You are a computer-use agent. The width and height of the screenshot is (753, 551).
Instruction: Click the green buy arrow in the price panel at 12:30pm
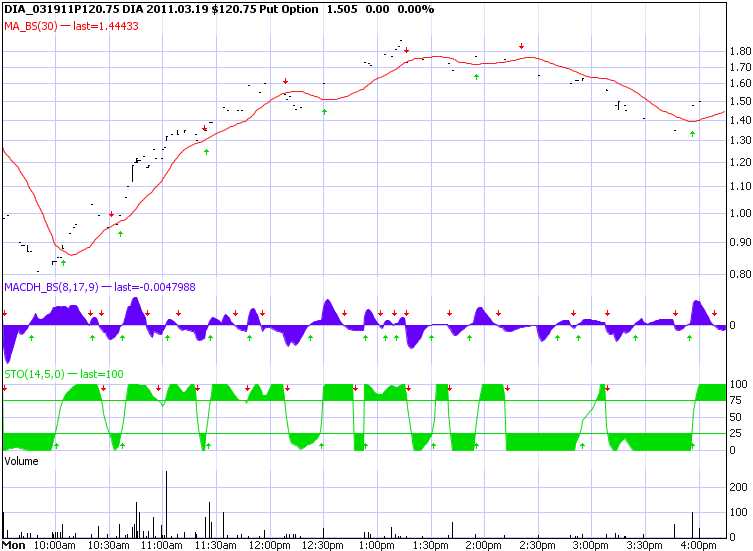click(x=324, y=111)
